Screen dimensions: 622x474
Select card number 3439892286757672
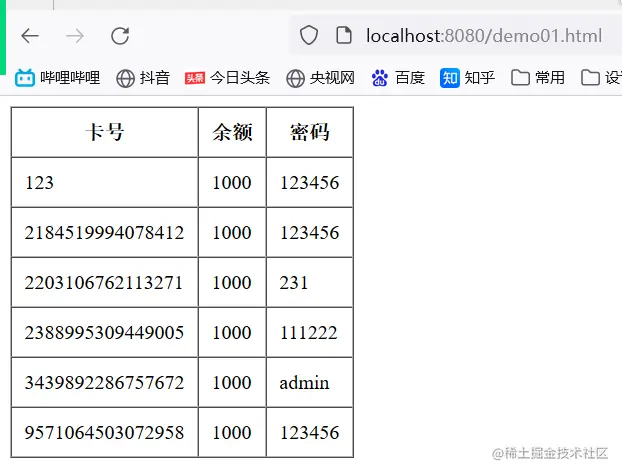tap(105, 382)
